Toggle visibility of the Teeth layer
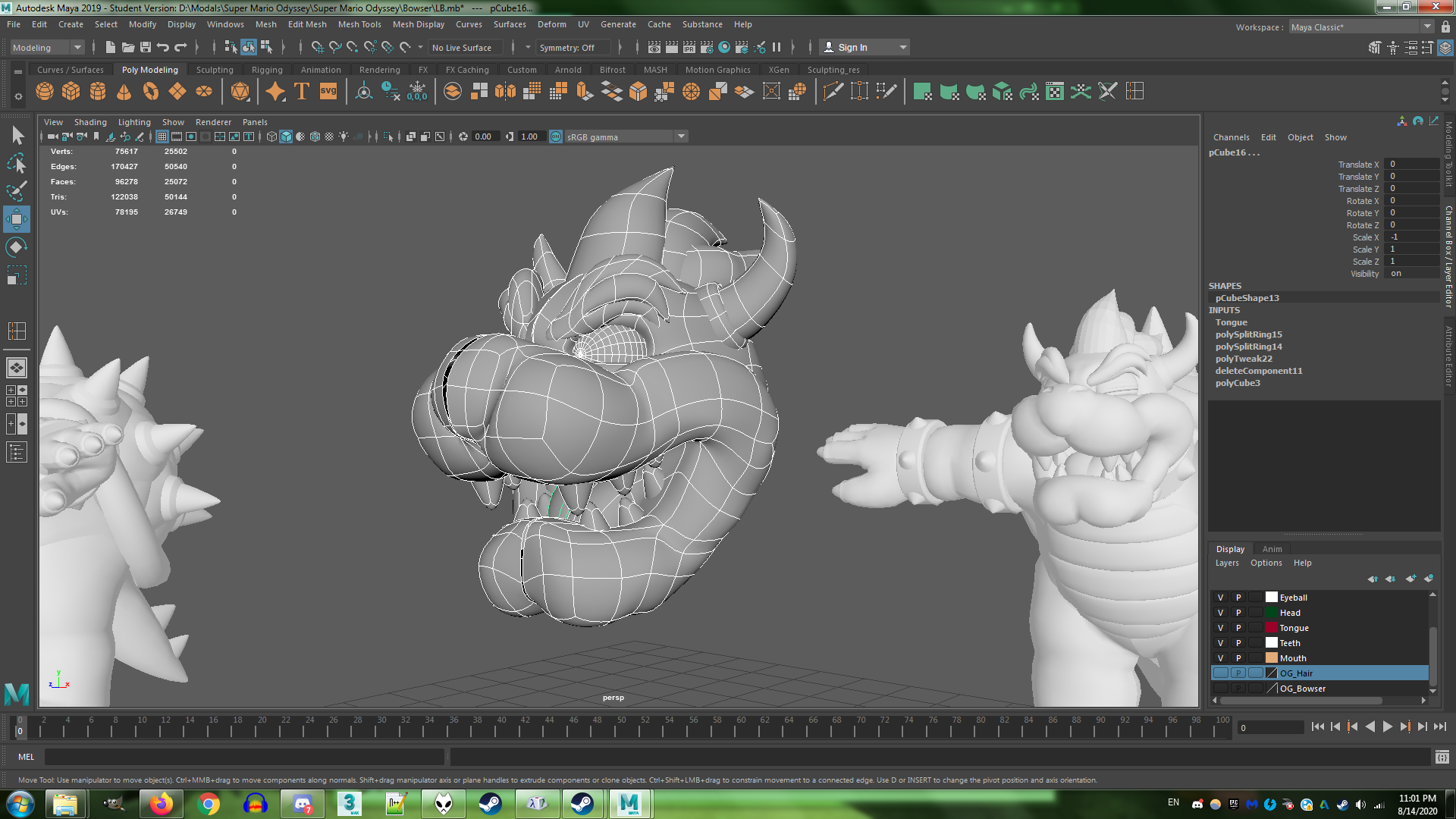The width and height of the screenshot is (1456, 819). pos(1220,643)
